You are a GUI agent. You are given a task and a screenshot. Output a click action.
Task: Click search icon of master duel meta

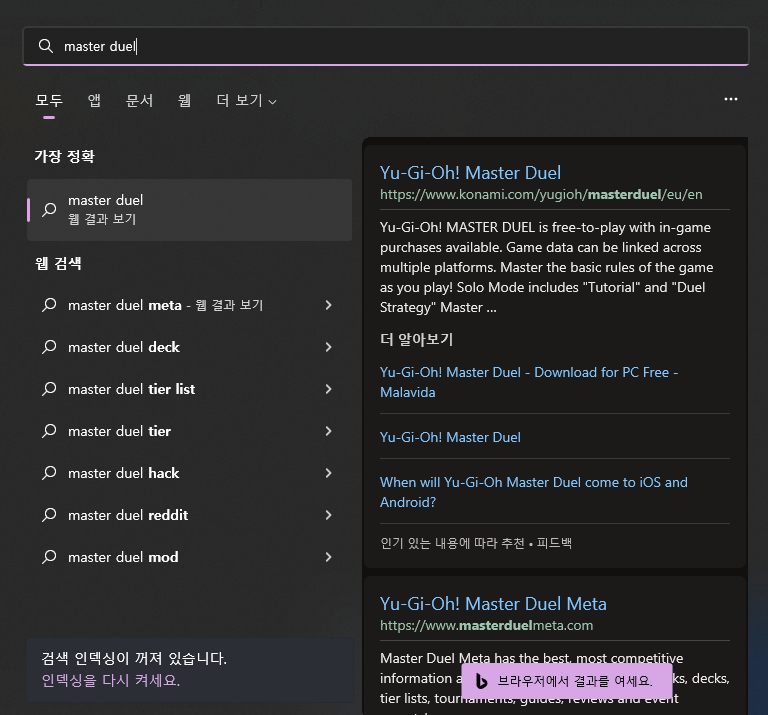tap(49, 305)
